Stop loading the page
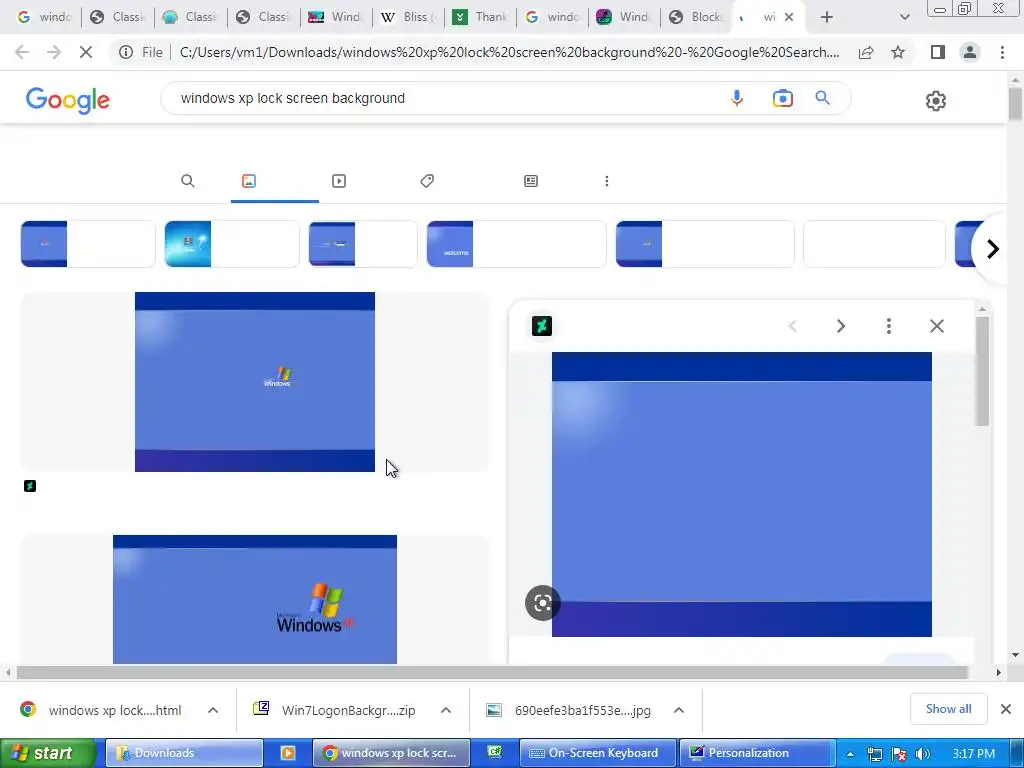 86,52
